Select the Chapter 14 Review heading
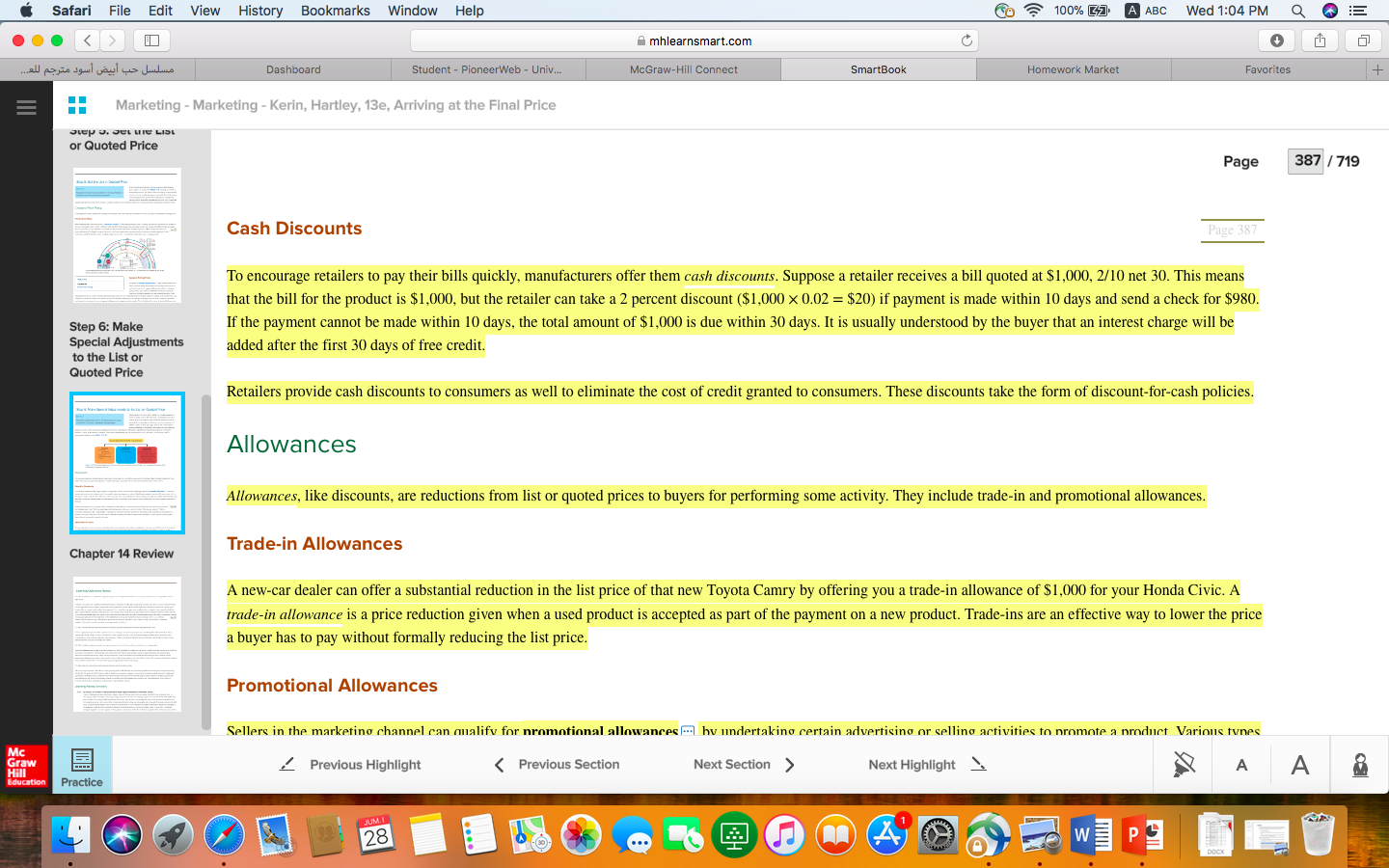 click(122, 554)
